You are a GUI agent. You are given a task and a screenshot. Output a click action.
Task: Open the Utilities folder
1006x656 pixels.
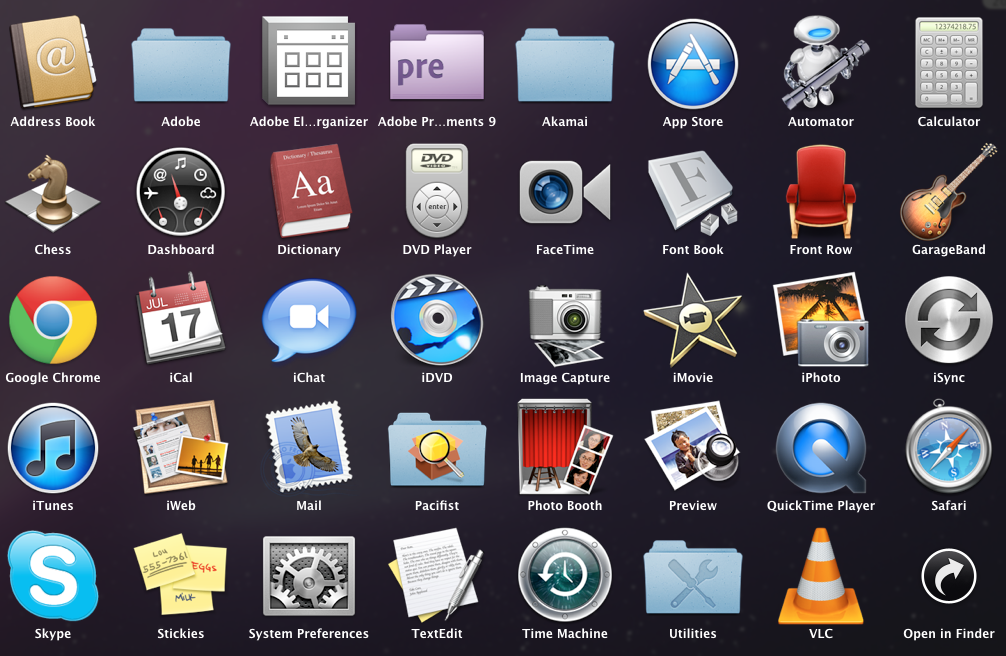click(693, 576)
